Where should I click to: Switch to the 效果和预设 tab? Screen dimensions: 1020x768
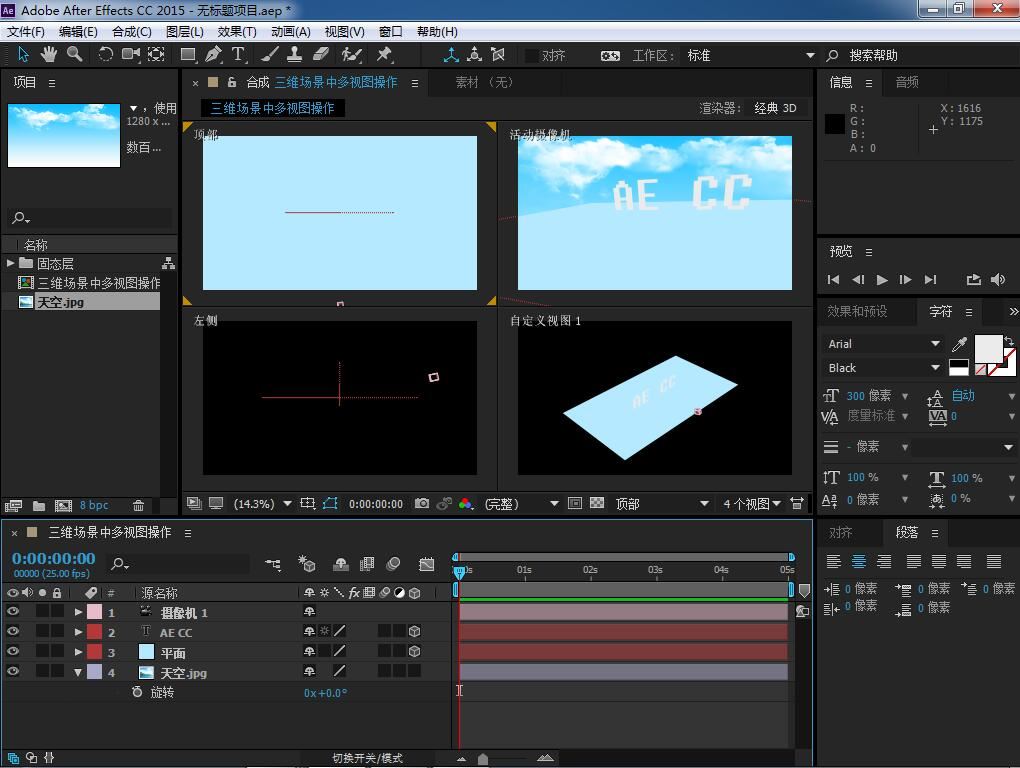pos(857,311)
